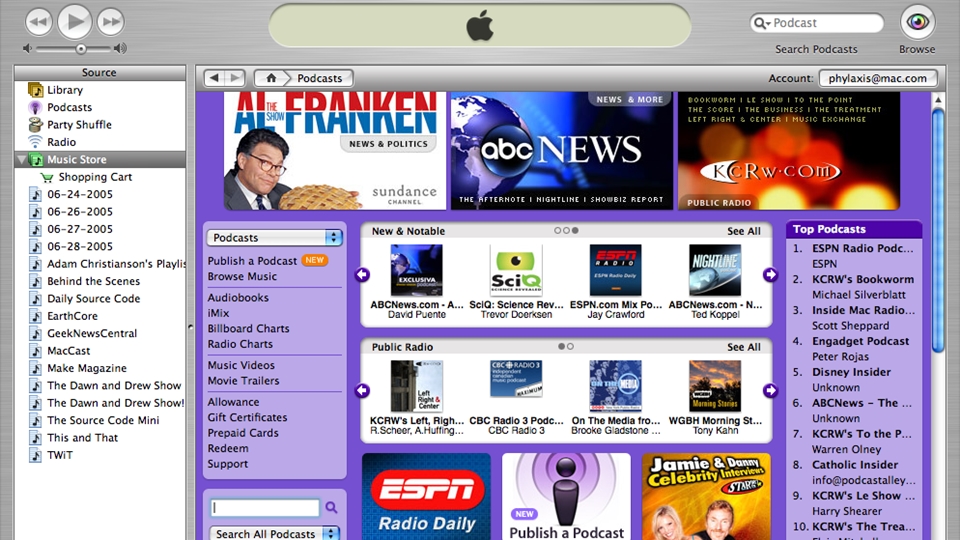The image size is (960, 540).
Task: Open the Movie Trailers link
Action: coord(243,381)
